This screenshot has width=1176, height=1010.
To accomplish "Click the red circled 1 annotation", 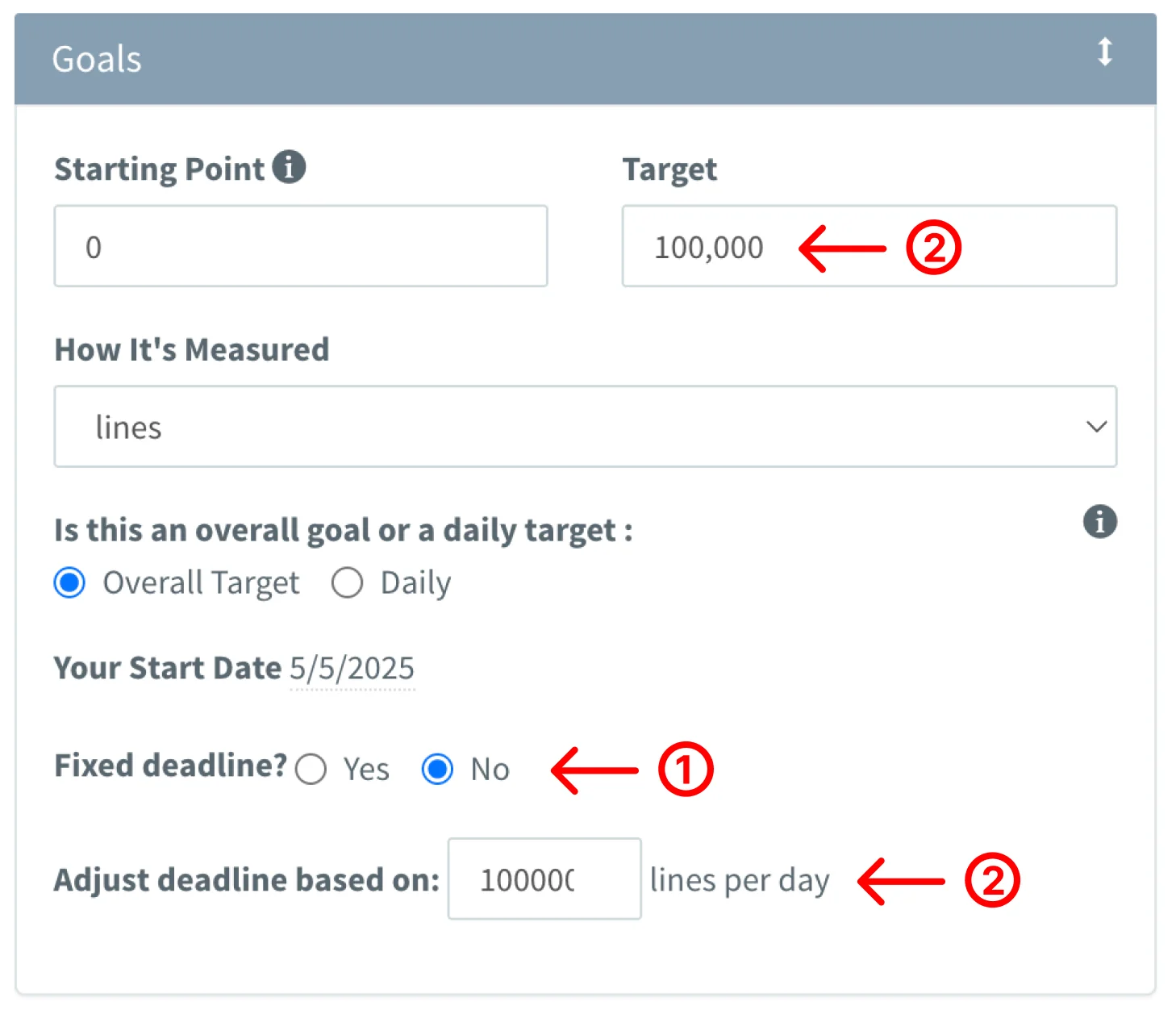I will point(686,770).
